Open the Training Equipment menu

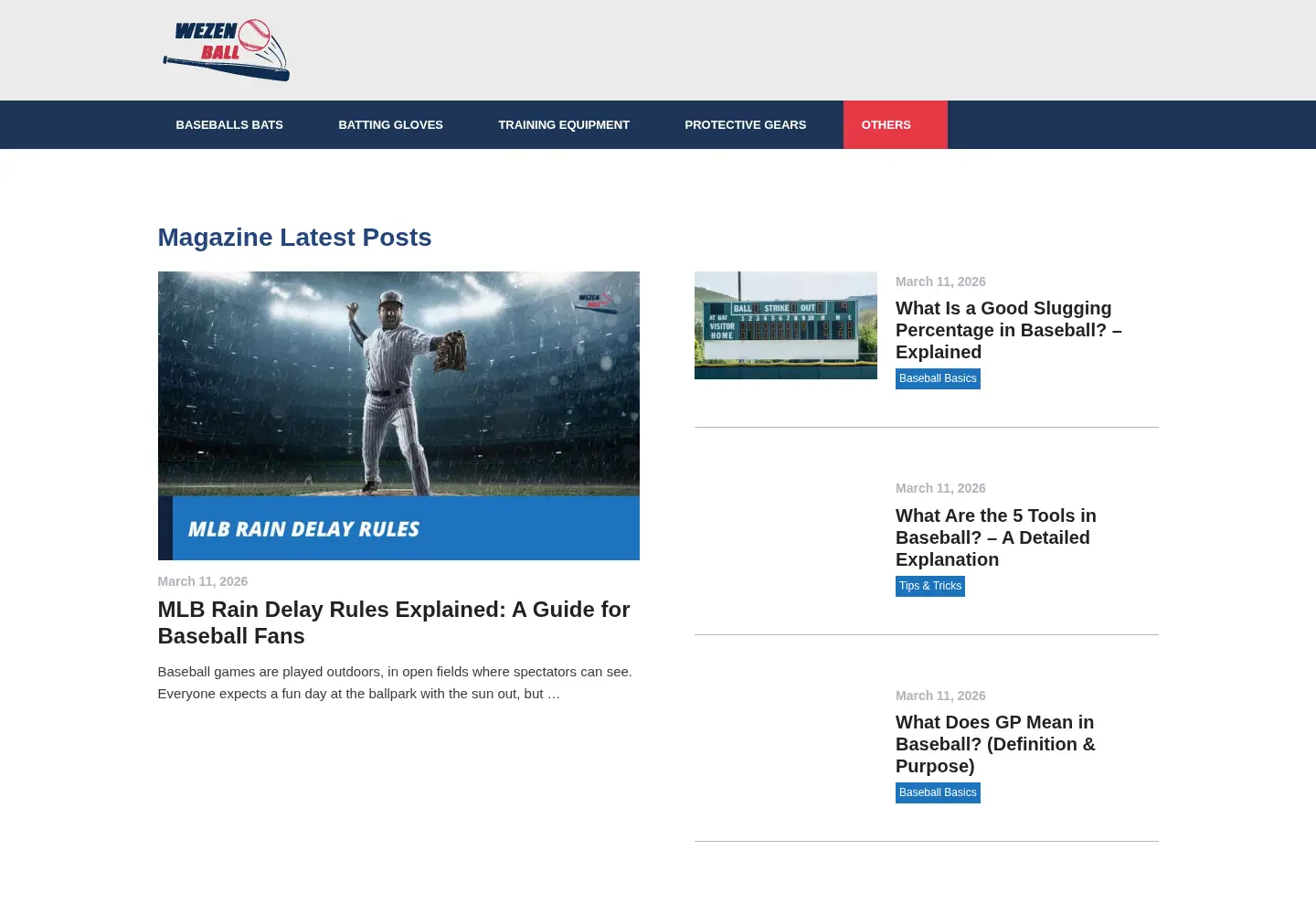[x=564, y=125]
